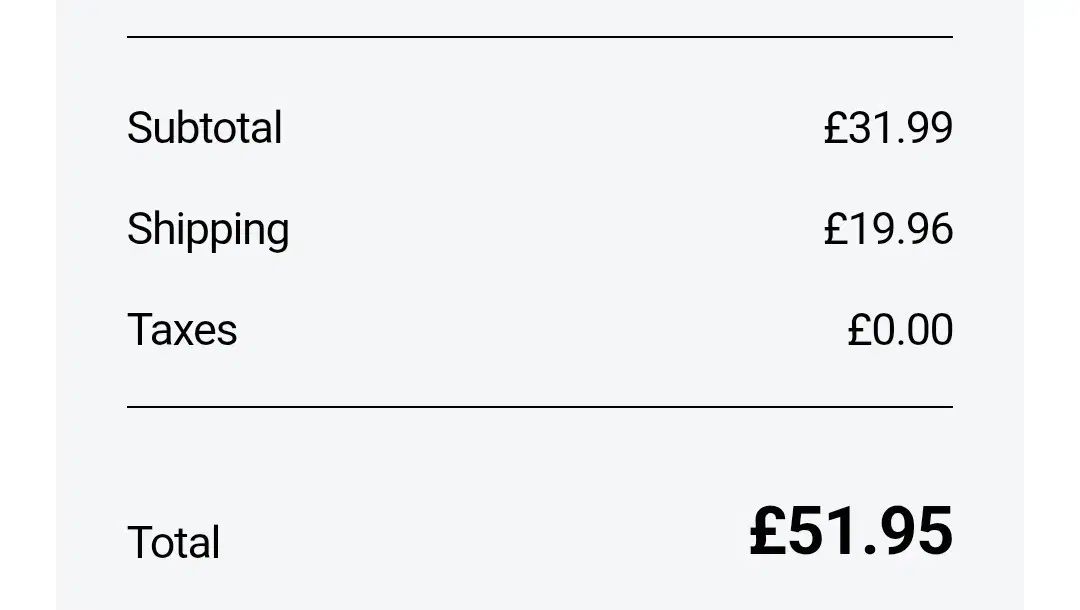Click the pound sign in the subtotal amount

click(835, 128)
